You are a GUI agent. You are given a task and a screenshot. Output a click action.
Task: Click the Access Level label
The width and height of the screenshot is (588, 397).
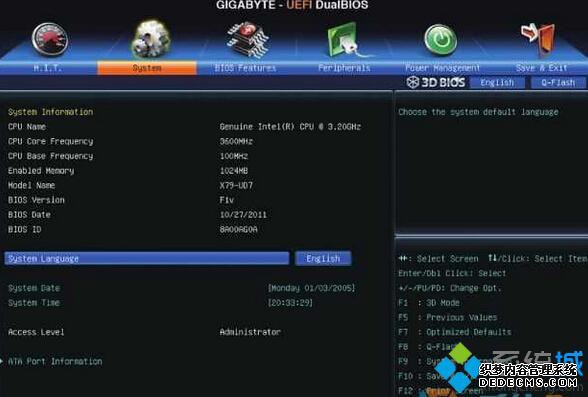(x=36, y=332)
